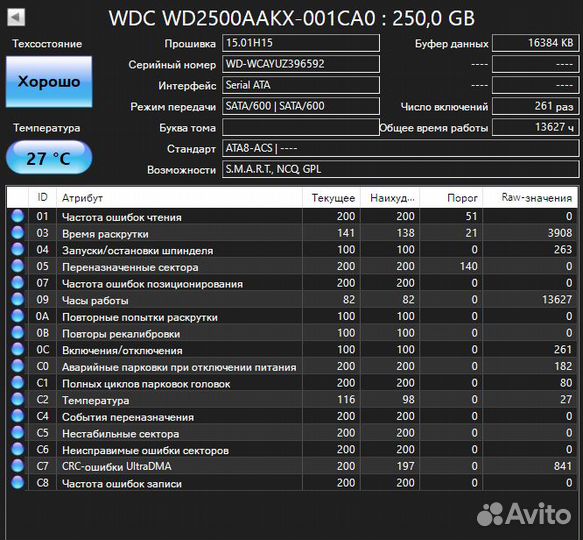Click the status orb for attribute C1
The width and height of the screenshot is (583, 540).
(17, 383)
